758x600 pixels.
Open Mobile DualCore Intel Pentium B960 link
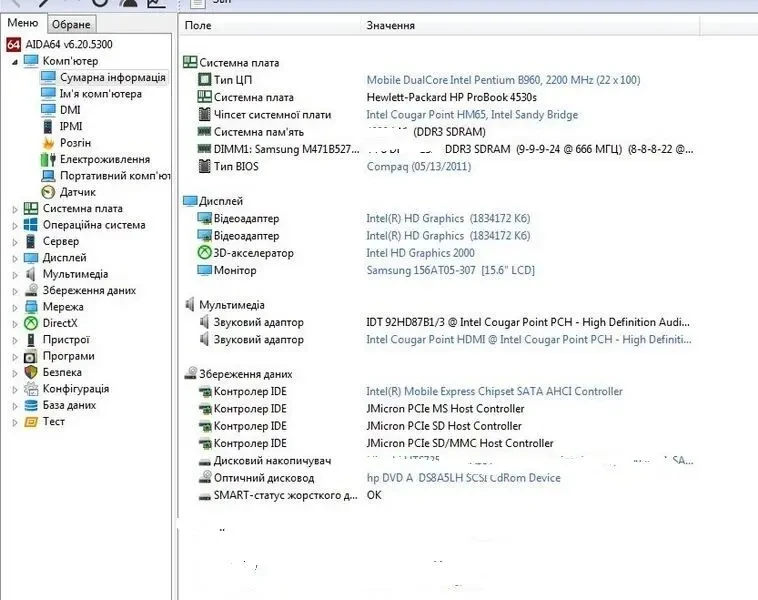(x=503, y=80)
